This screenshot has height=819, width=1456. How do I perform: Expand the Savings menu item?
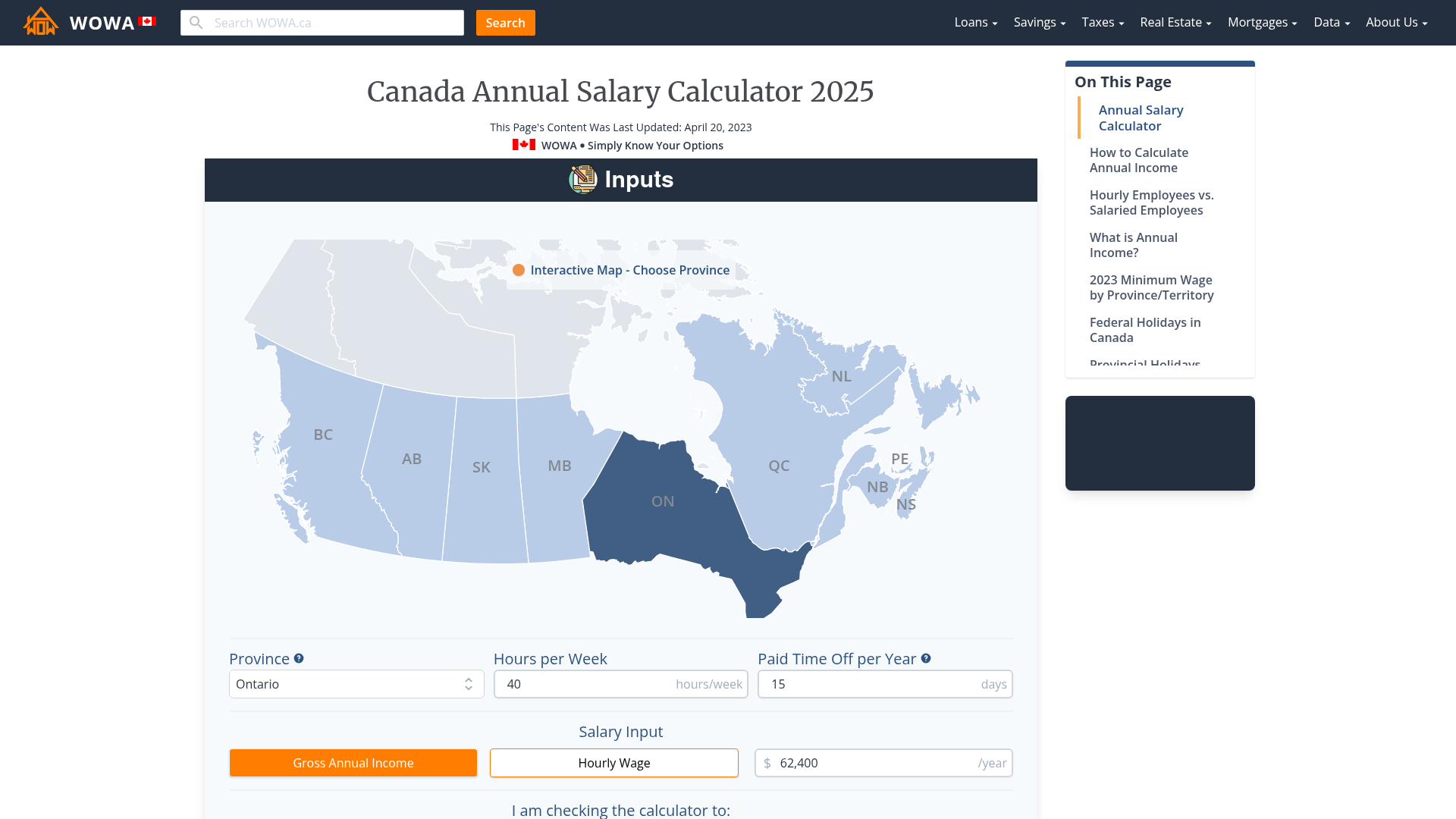click(x=1038, y=22)
